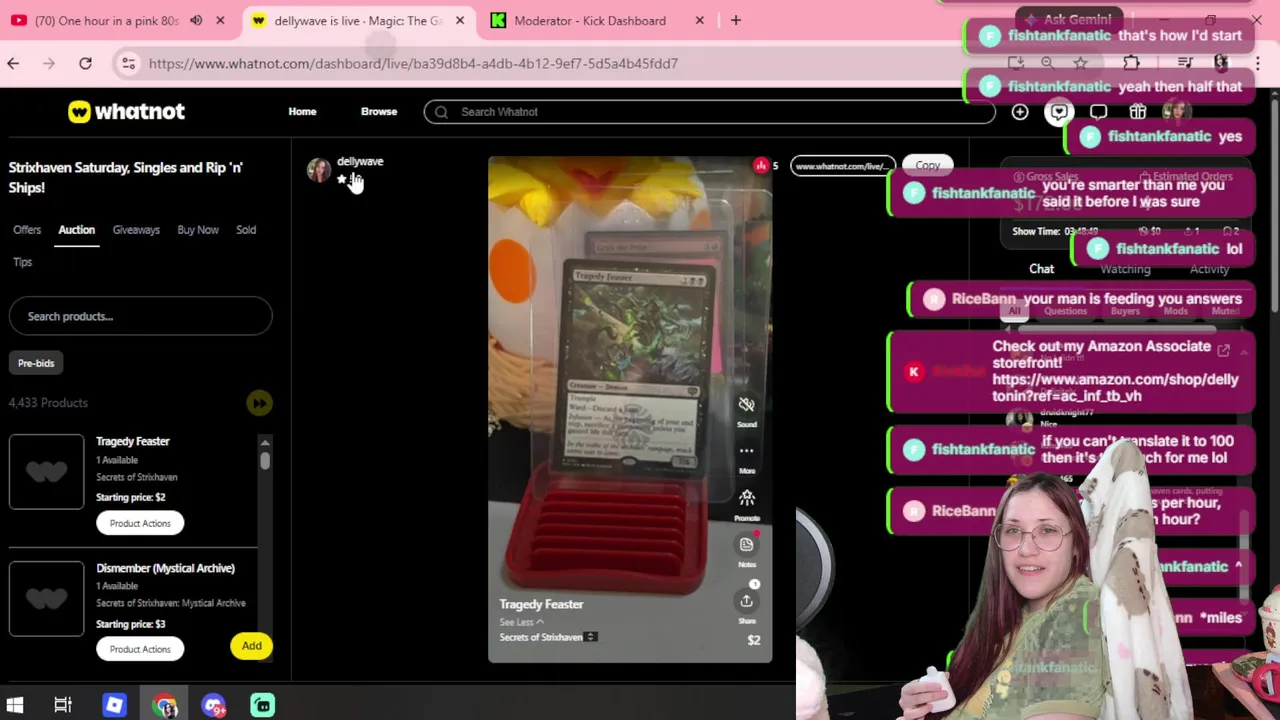Select the Questions chat filter
The height and width of the screenshot is (720, 1280).
pyautogui.click(x=1065, y=311)
